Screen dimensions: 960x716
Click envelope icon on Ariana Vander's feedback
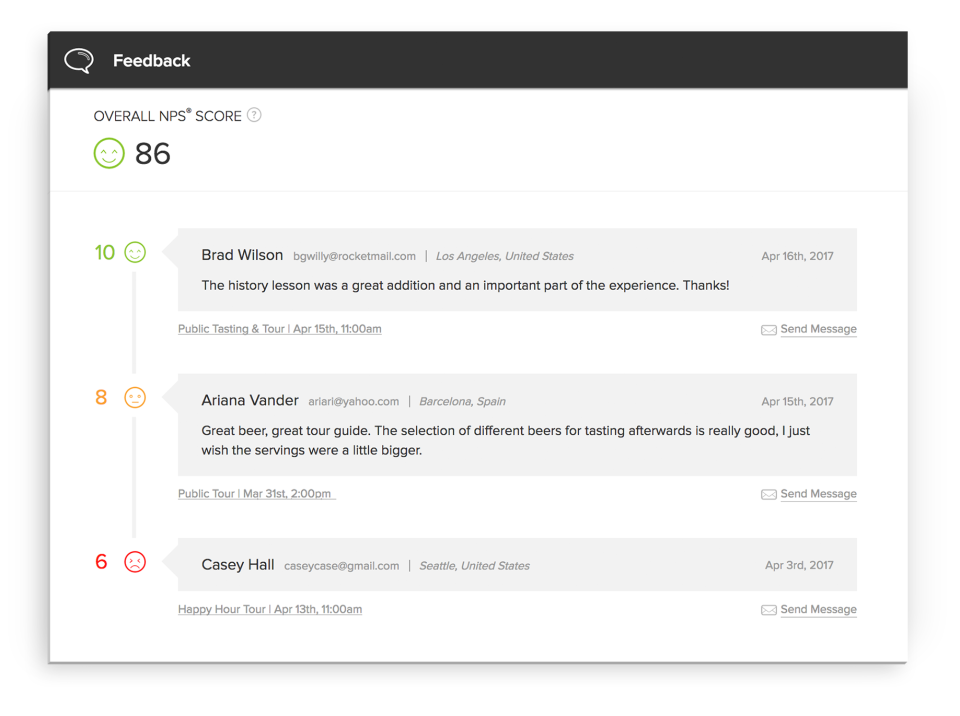768,495
